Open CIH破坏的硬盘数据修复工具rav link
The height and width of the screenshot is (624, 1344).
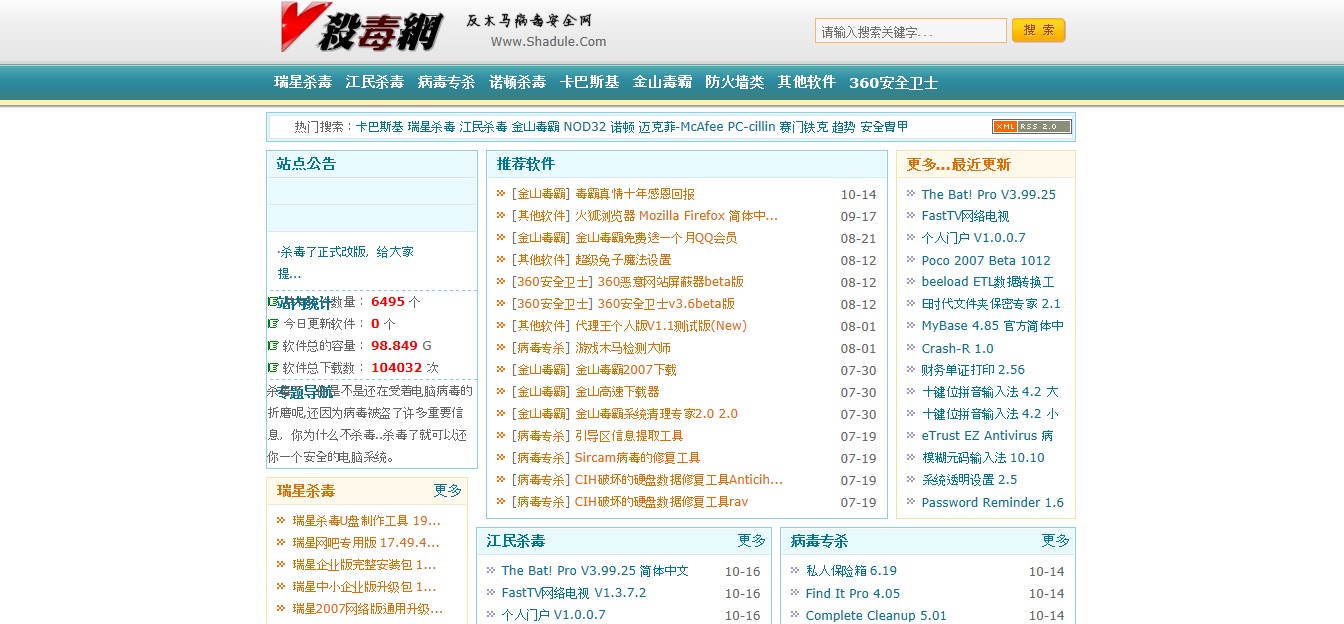tap(661, 502)
